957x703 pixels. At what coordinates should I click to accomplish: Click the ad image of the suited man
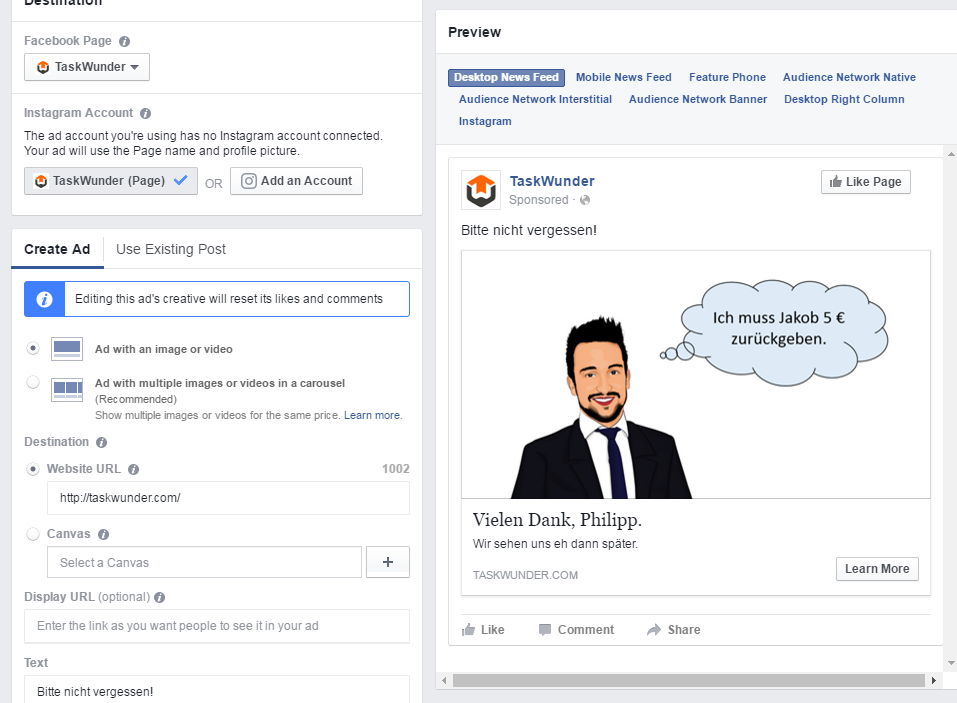tap(696, 375)
